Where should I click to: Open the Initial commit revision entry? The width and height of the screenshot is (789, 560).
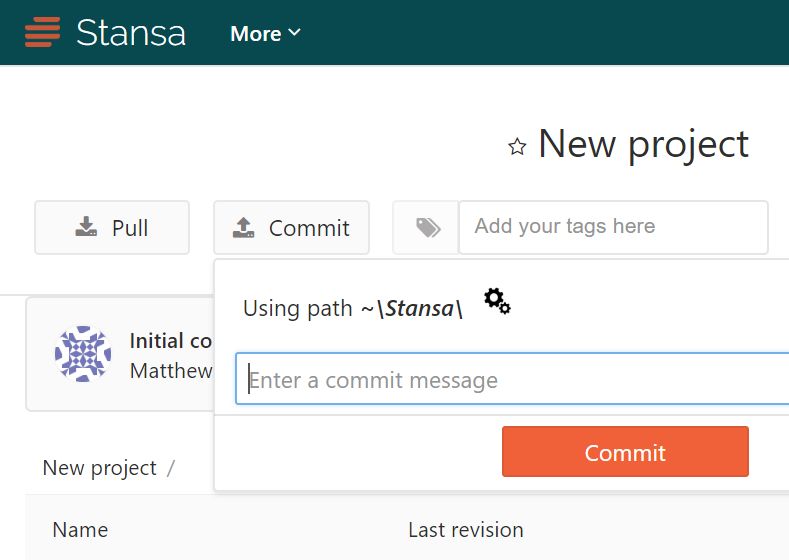coord(171,341)
